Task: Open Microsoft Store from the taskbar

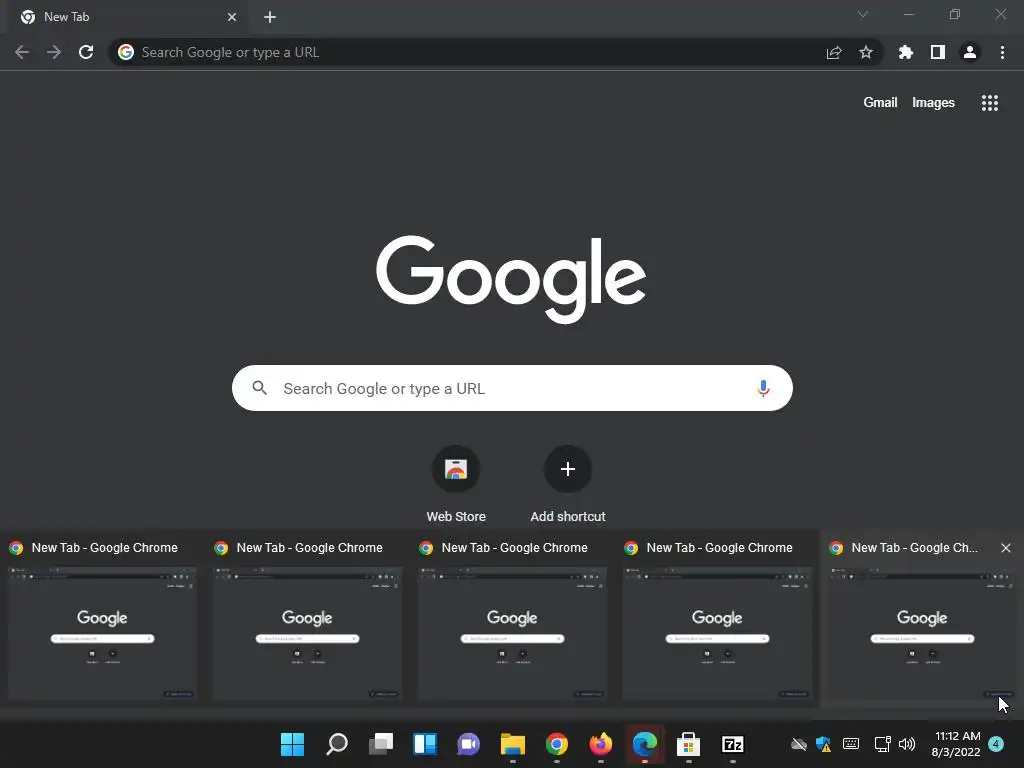Action: [x=688, y=744]
